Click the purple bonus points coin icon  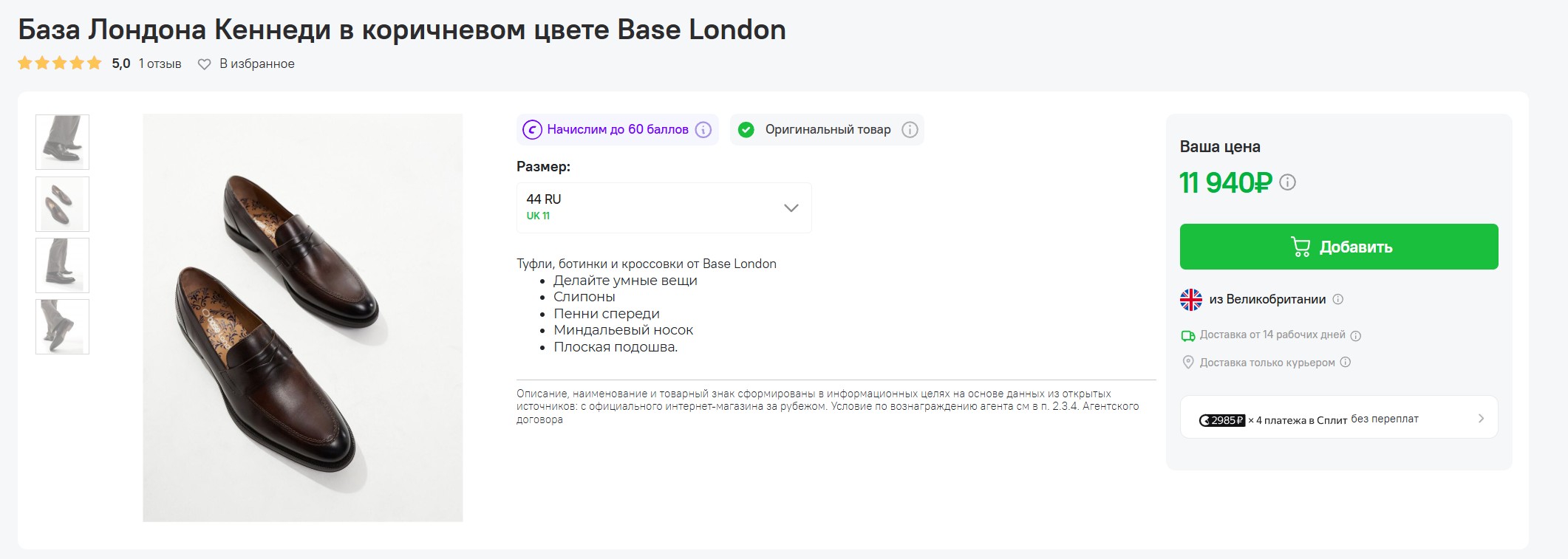coord(532,130)
